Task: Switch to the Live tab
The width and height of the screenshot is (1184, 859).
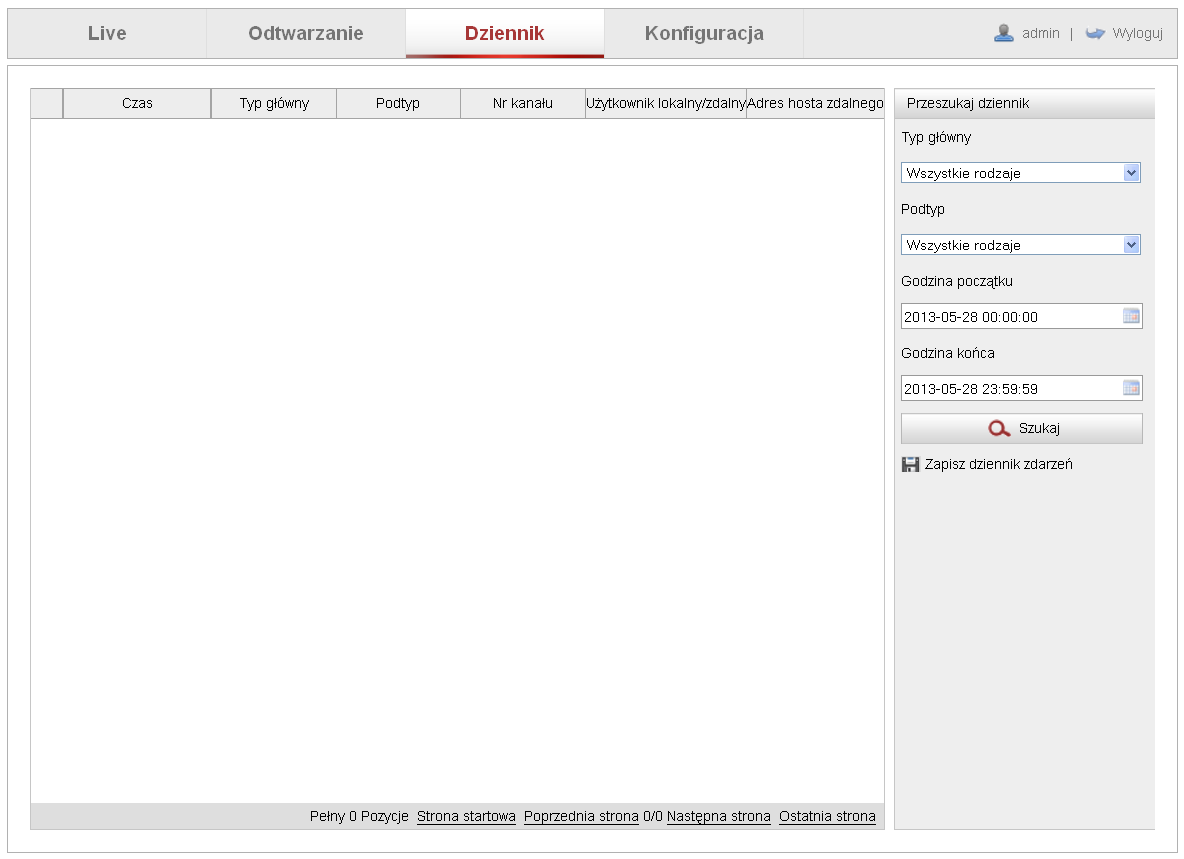Action: coord(107,33)
